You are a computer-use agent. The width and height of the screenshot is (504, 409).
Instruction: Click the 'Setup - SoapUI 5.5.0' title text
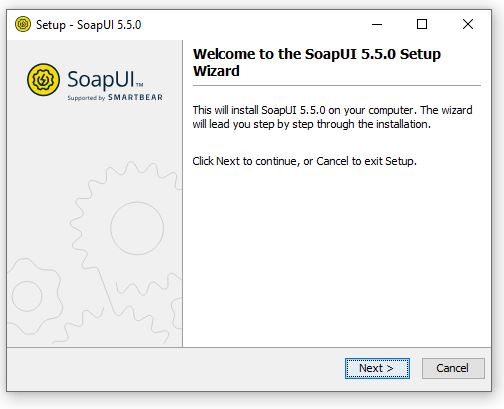(x=89, y=25)
